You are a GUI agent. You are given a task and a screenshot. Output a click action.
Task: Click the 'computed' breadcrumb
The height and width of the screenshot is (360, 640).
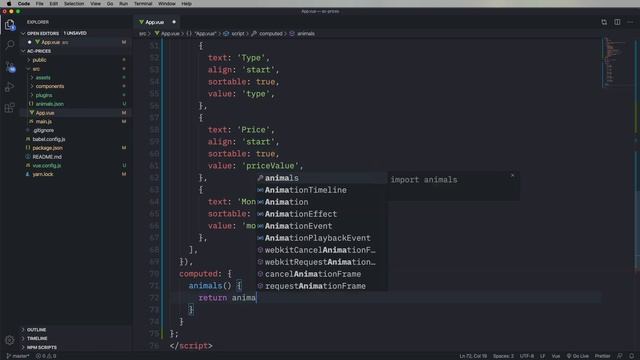tap(271, 34)
